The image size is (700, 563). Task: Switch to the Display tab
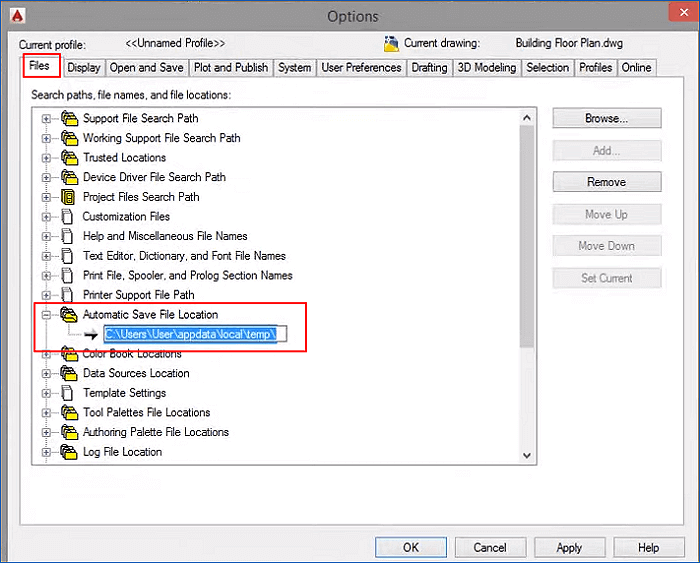pos(84,68)
